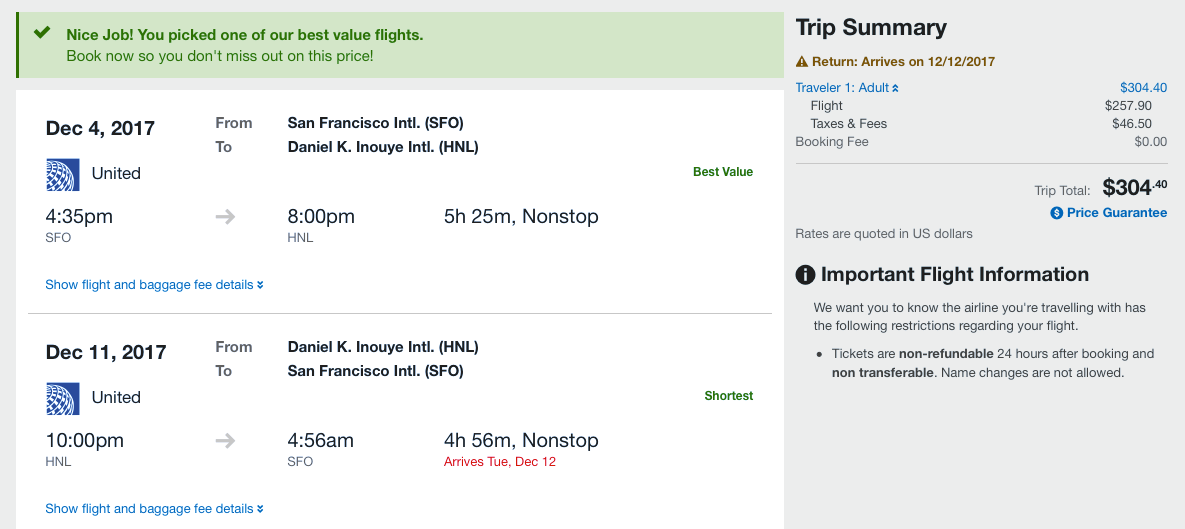Viewport: 1185px width, 529px height.
Task: Click the United logo for the Dec 11 flight
Action: [x=62, y=398]
